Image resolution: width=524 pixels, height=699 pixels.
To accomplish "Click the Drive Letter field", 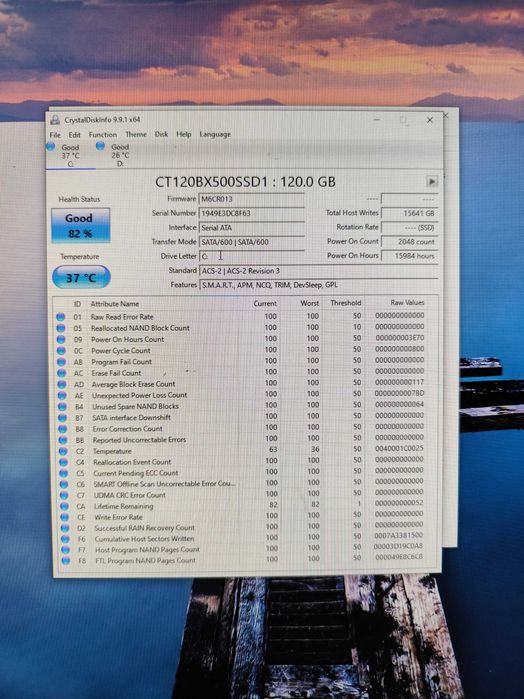I will [x=252, y=256].
